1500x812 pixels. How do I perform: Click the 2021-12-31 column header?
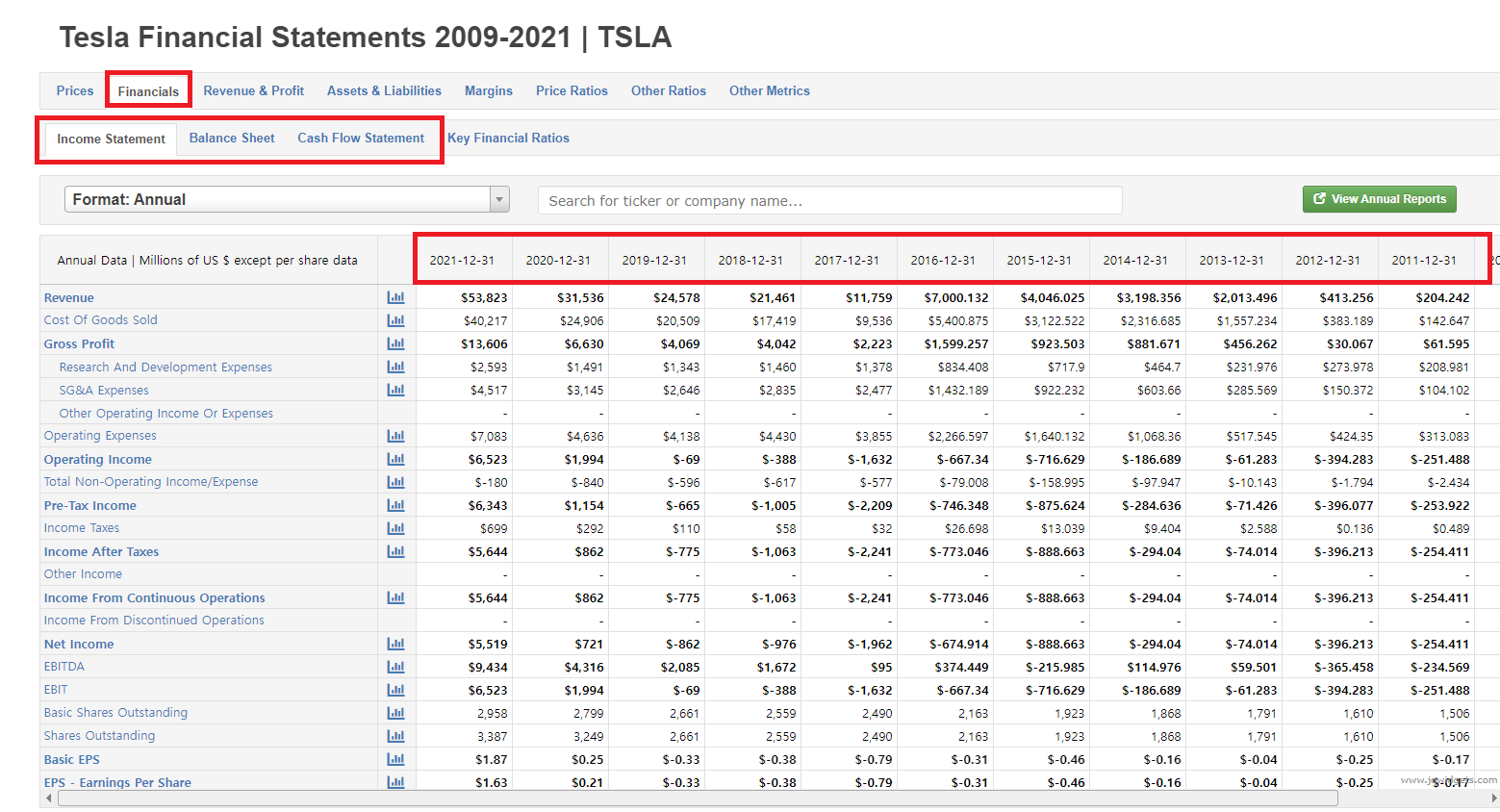462,260
